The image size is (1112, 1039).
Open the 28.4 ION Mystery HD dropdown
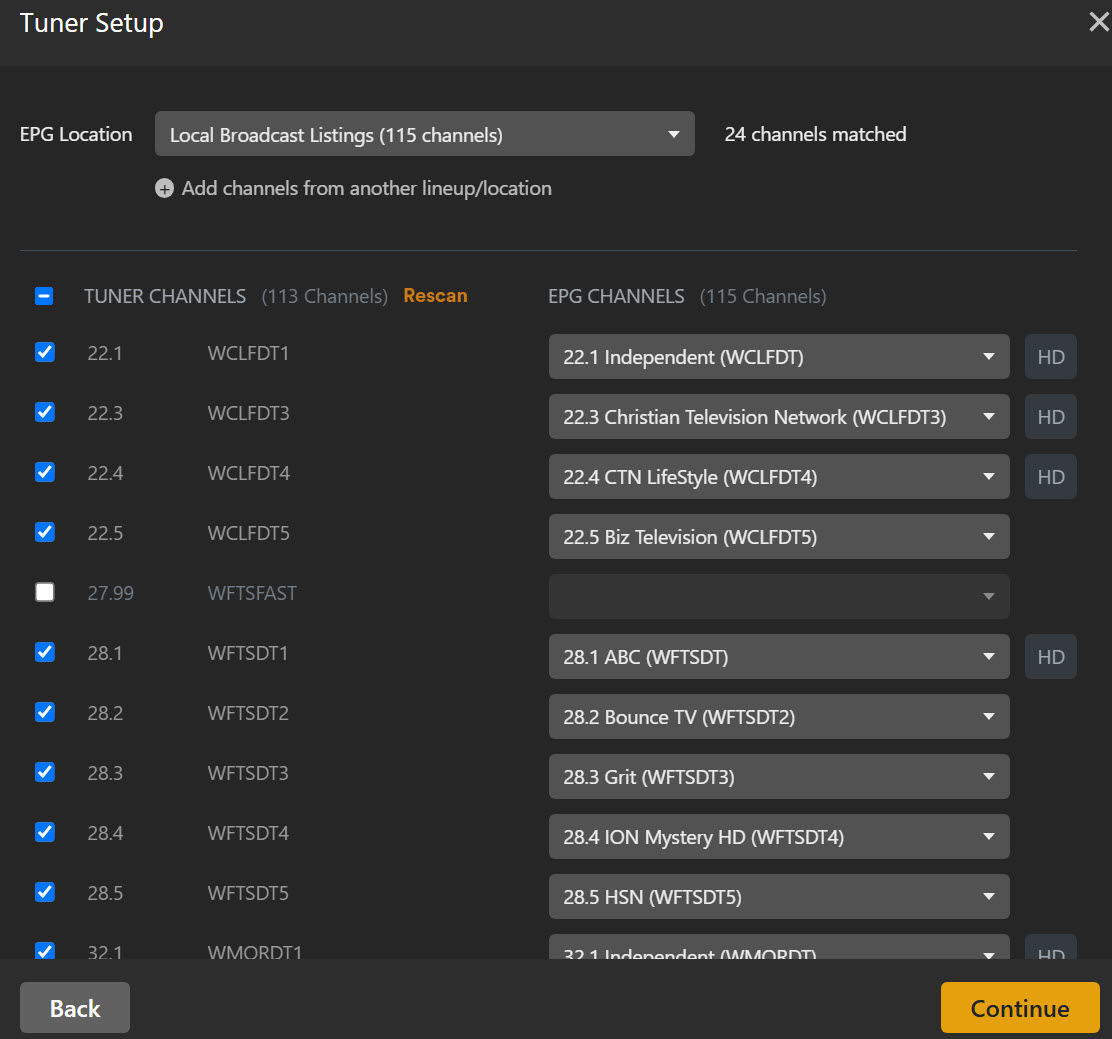pos(778,837)
